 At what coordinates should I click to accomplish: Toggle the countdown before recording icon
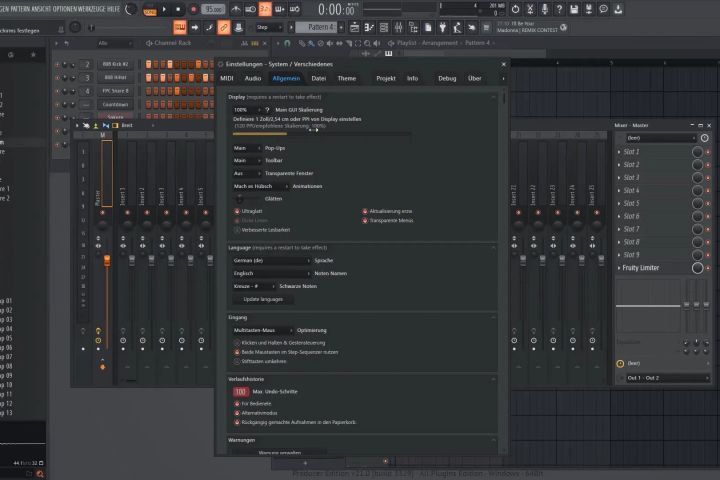click(265, 9)
